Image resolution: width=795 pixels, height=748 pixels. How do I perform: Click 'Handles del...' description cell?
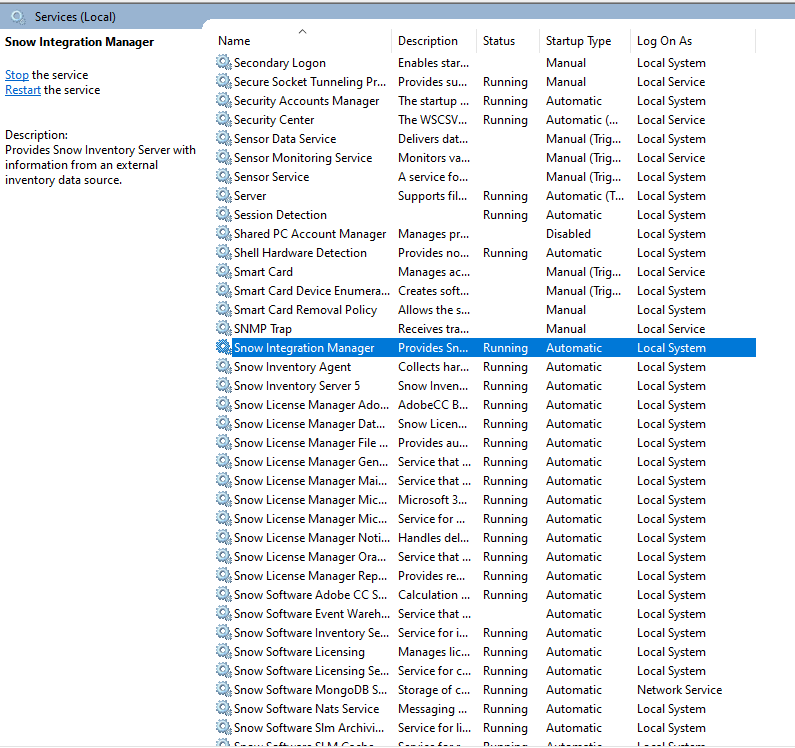(x=433, y=538)
